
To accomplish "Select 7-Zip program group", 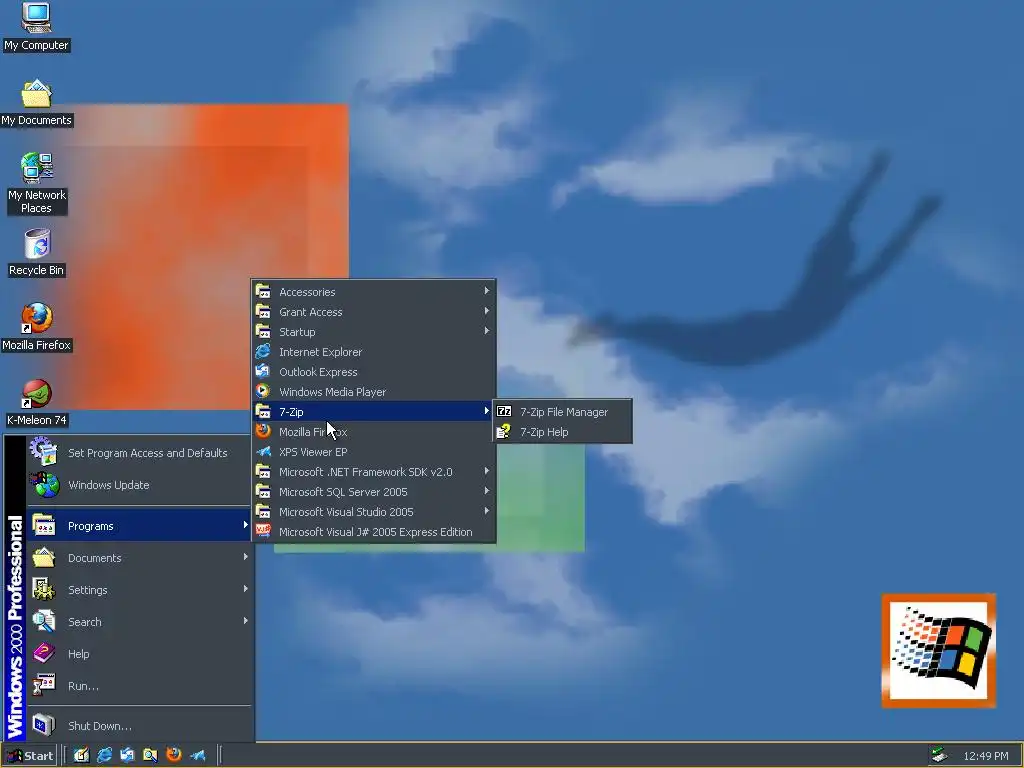I will click(x=374, y=411).
